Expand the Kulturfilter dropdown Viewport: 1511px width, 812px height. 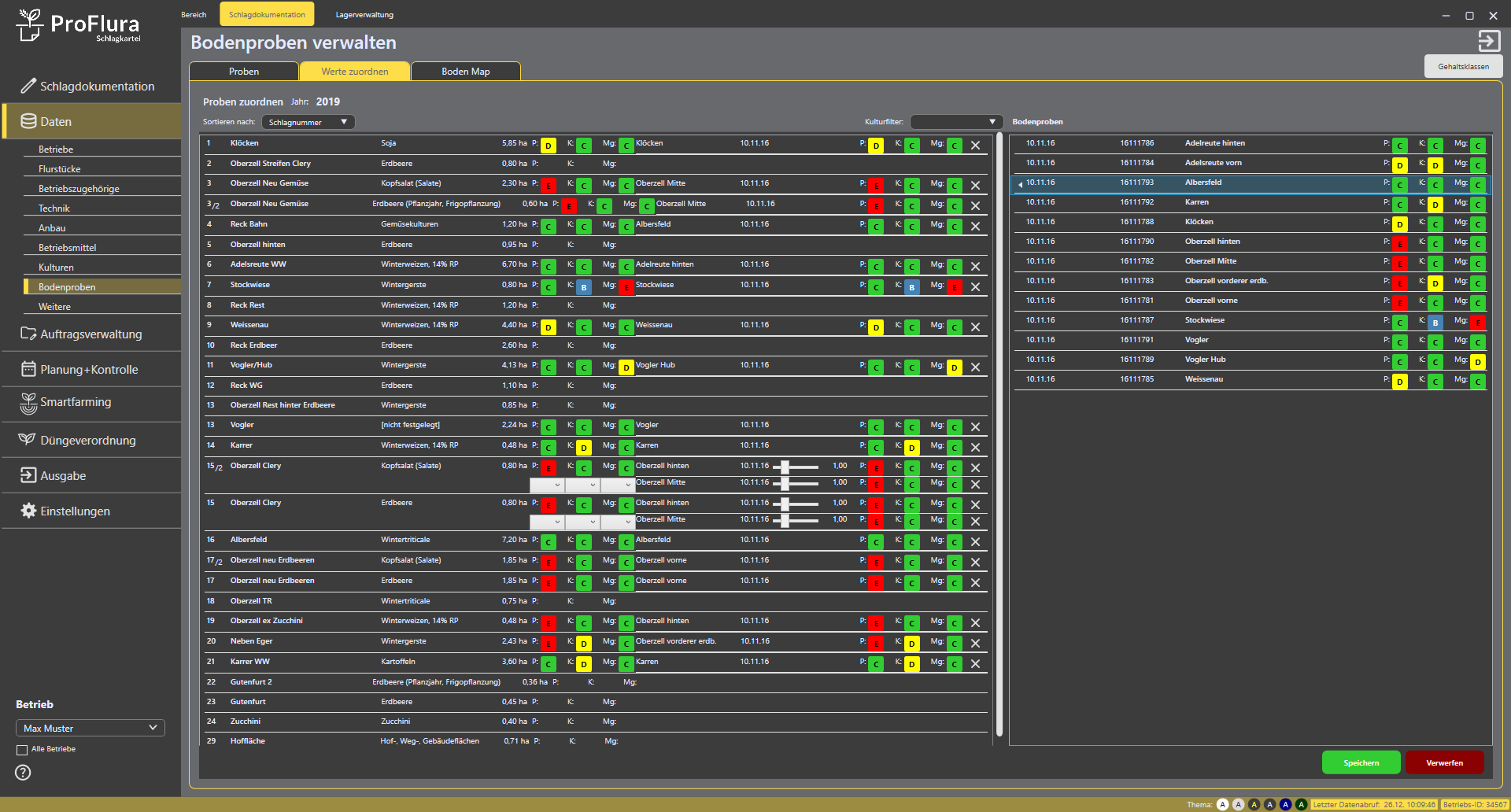955,122
